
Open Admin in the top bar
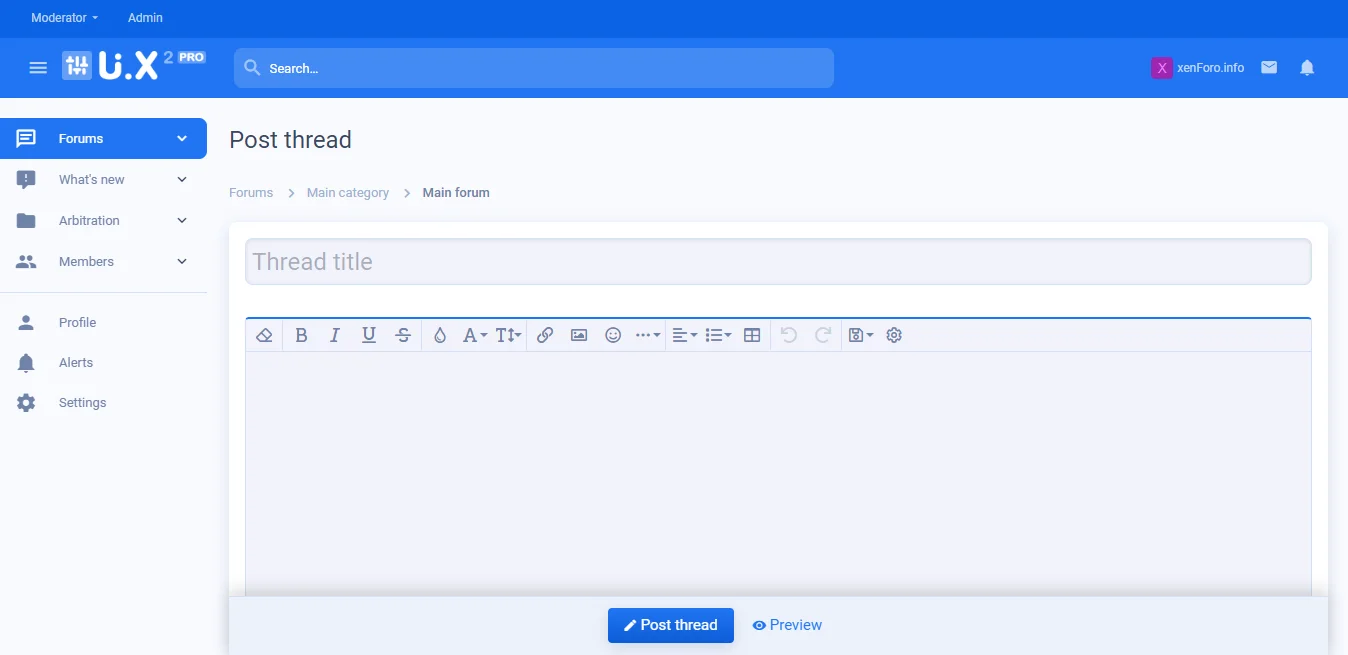click(x=145, y=18)
